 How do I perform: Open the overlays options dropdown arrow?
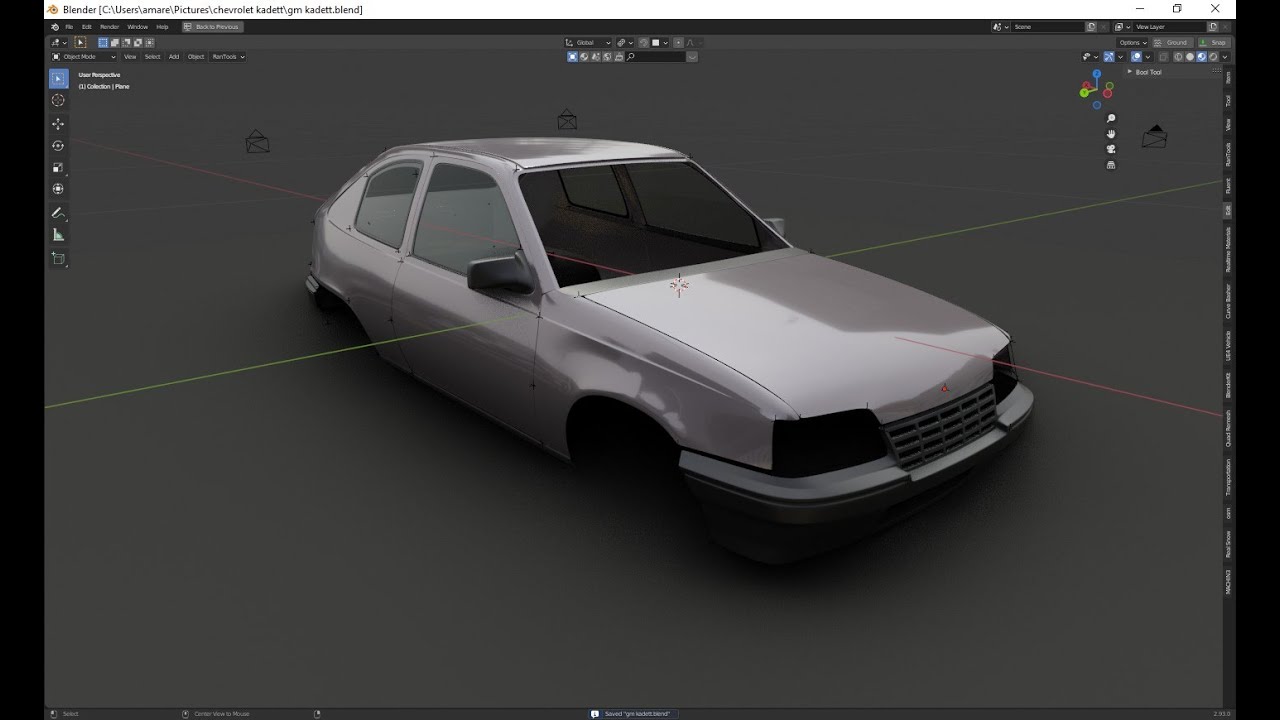click(x=1148, y=57)
